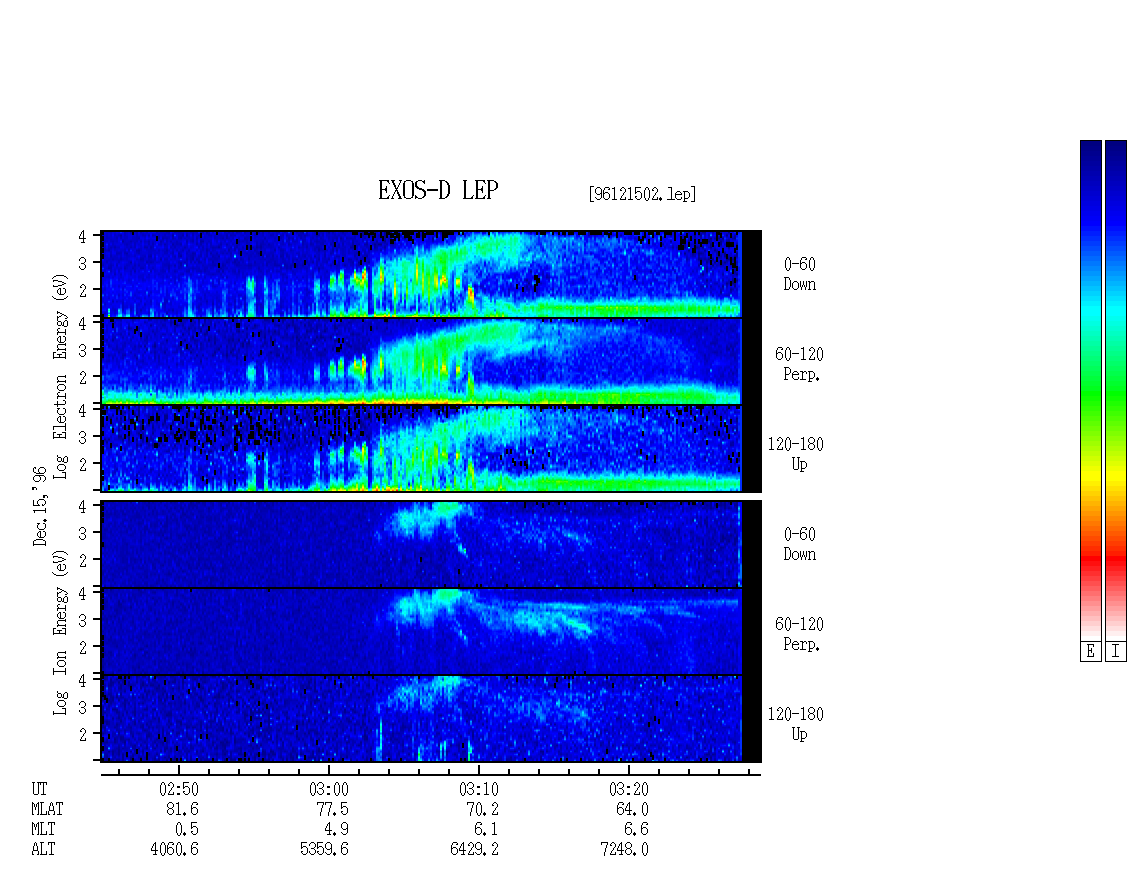1130x875 pixels.
Task: Select the altitude value 5359.6
Action: point(324,849)
